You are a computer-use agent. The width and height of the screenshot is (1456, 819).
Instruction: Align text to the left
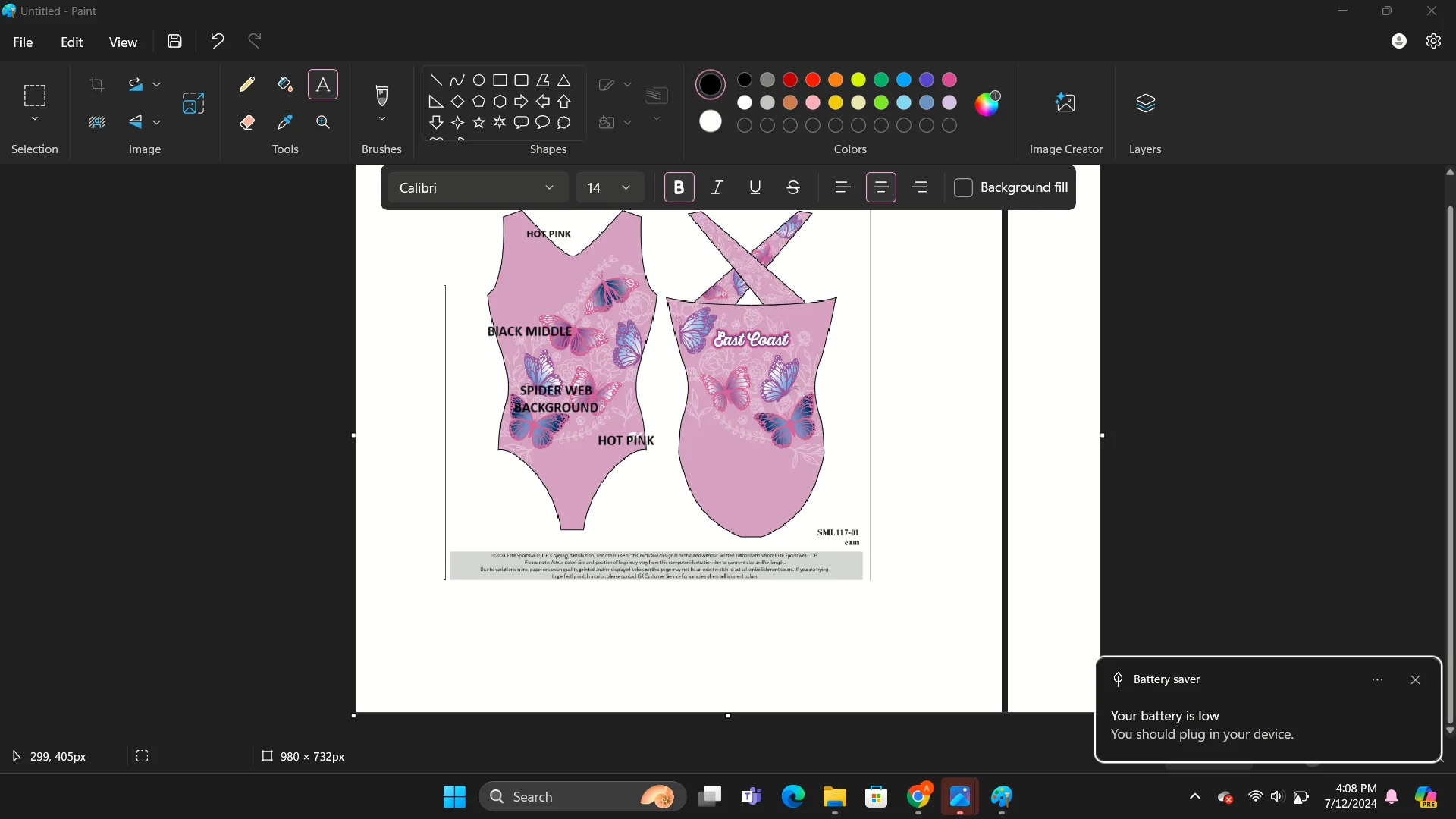click(x=843, y=187)
